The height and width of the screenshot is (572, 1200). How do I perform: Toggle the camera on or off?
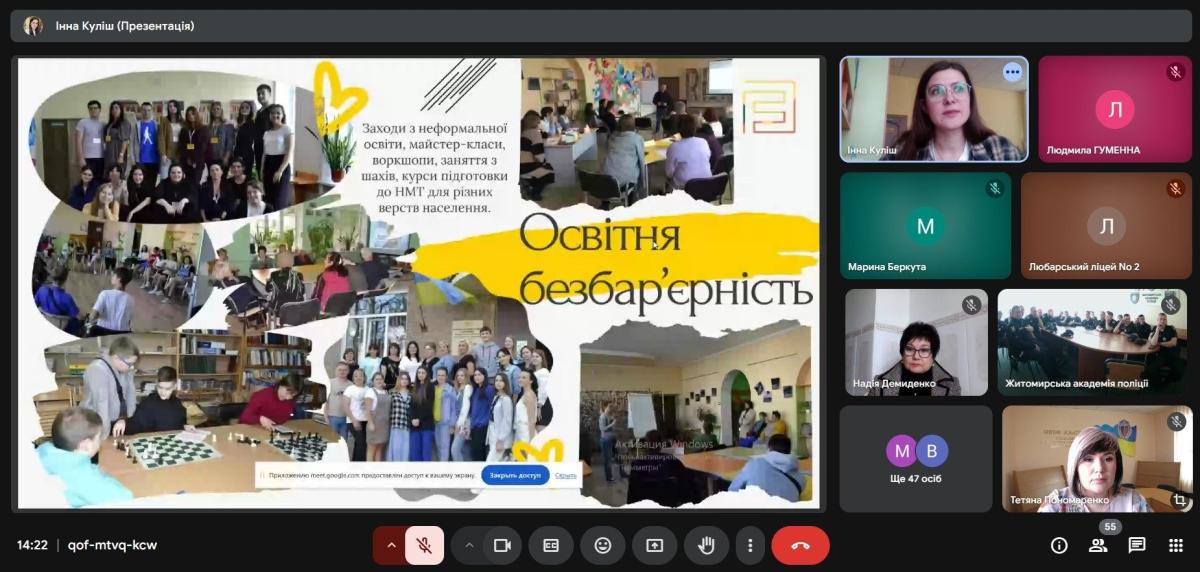[x=502, y=545]
